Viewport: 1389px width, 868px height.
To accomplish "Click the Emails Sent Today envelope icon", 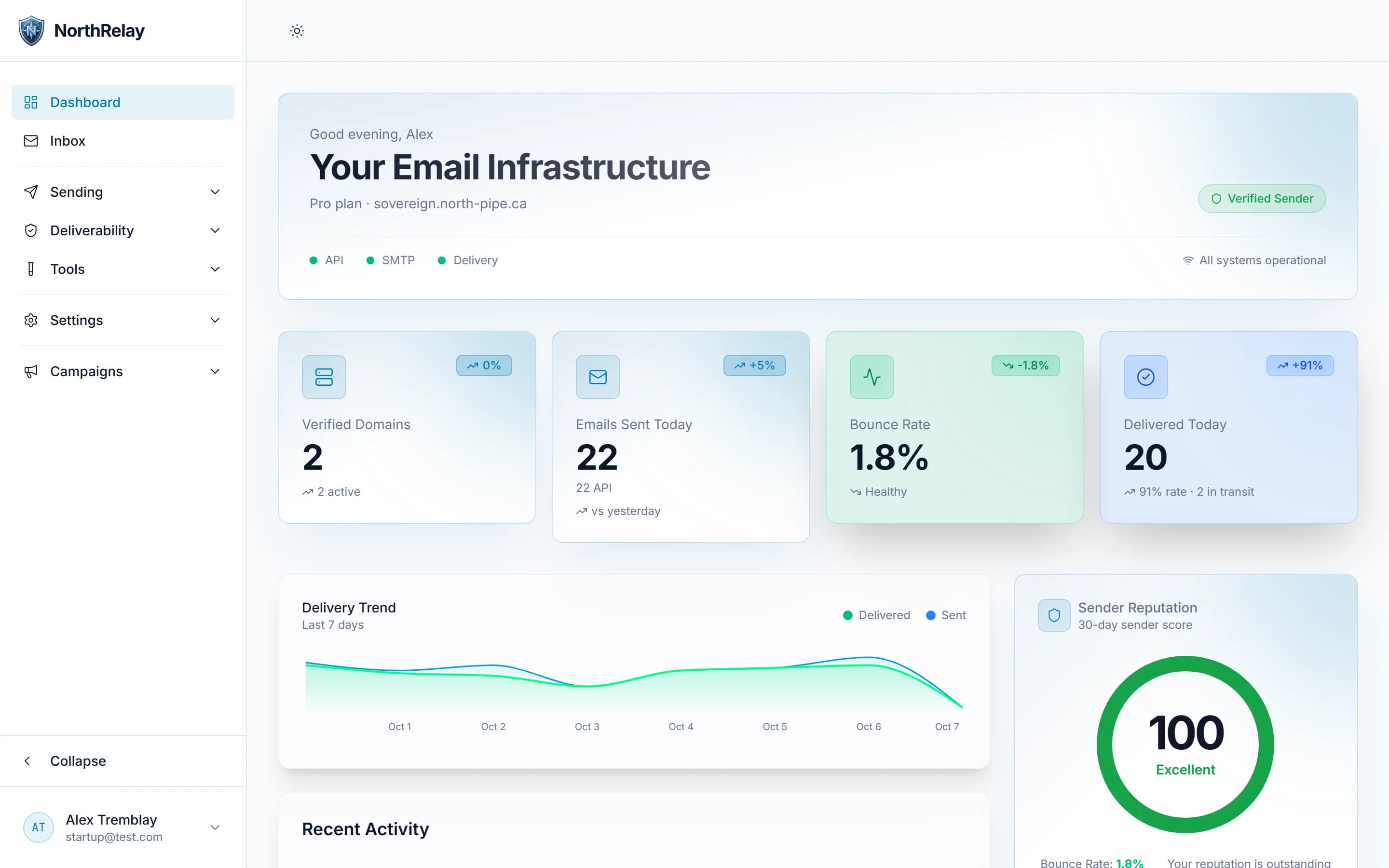I will click(x=598, y=377).
